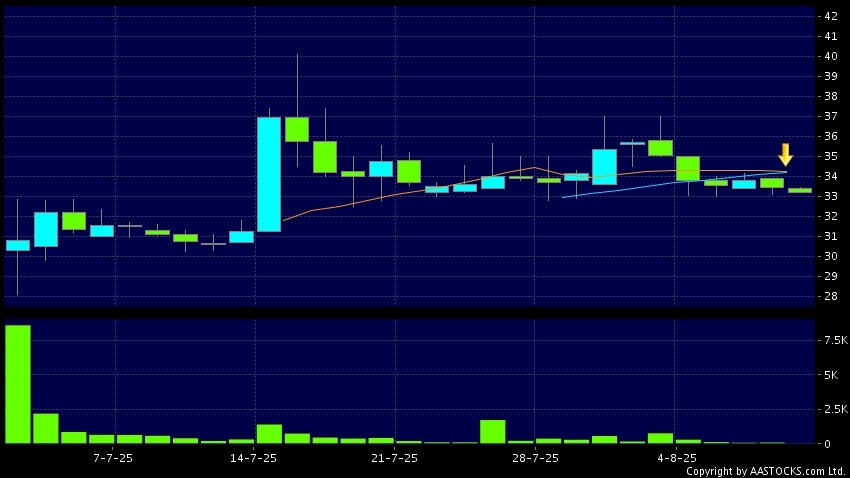Click the 4-8-25 date label
This screenshot has height=478, width=850.
pos(677,458)
